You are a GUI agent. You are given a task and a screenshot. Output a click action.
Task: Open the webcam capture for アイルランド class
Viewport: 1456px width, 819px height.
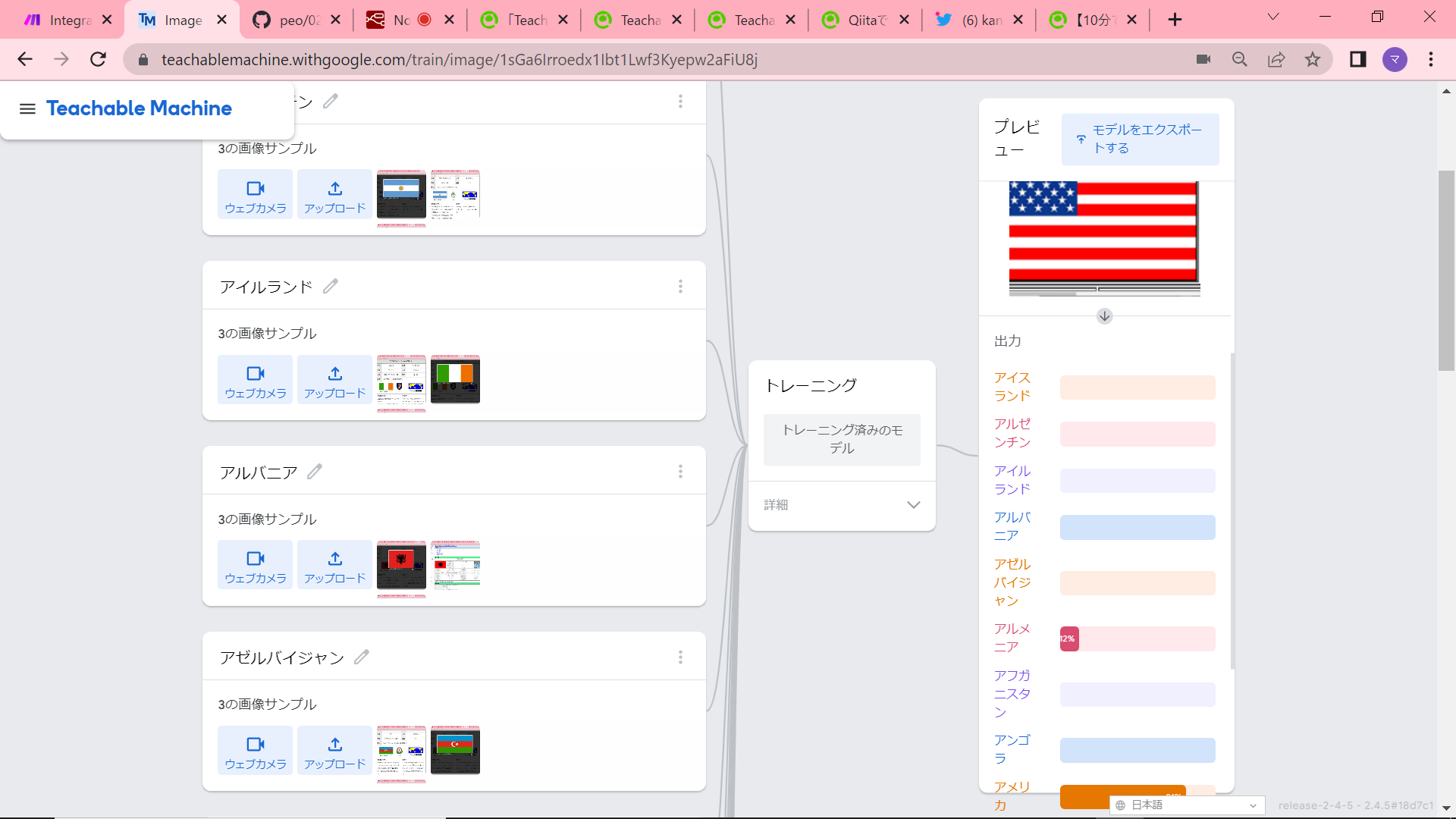(255, 379)
